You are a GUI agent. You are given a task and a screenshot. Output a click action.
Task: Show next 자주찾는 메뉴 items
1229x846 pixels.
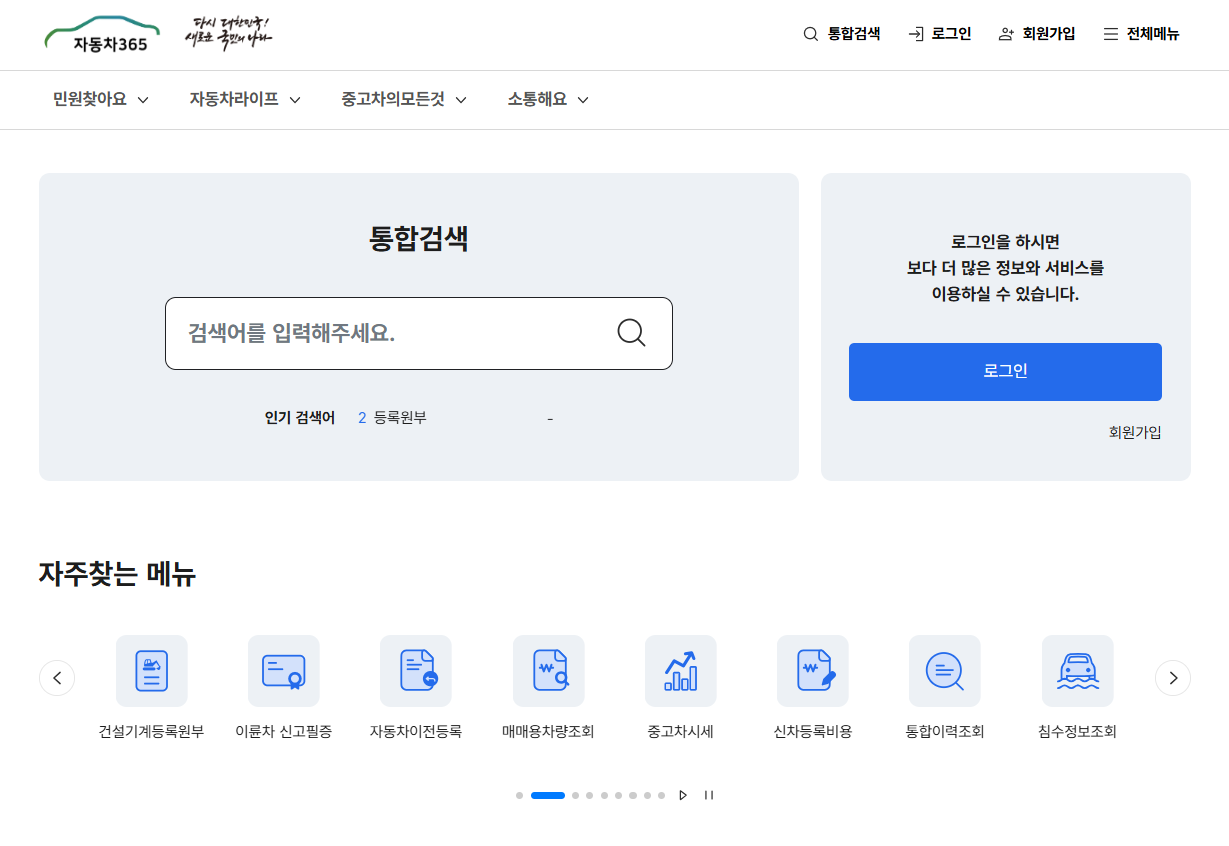[x=1173, y=678]
